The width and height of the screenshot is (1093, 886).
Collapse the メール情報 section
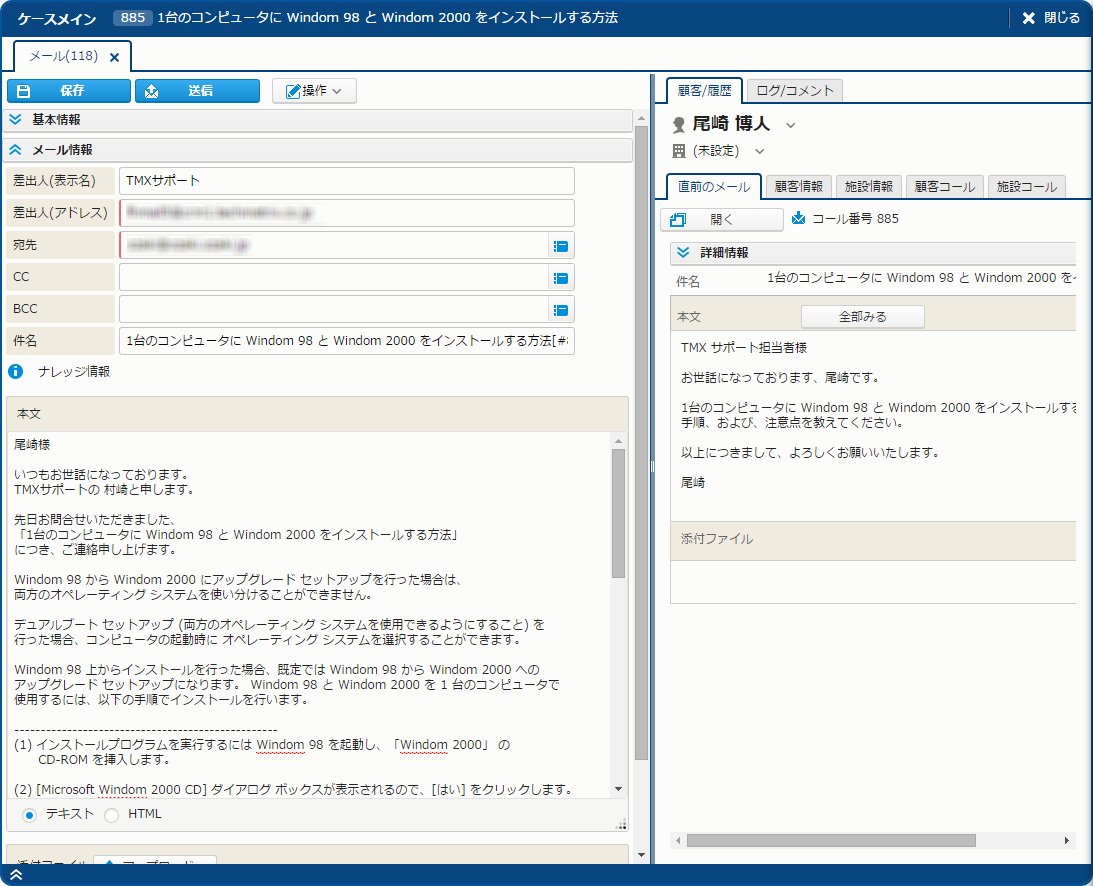coord(16,150)
